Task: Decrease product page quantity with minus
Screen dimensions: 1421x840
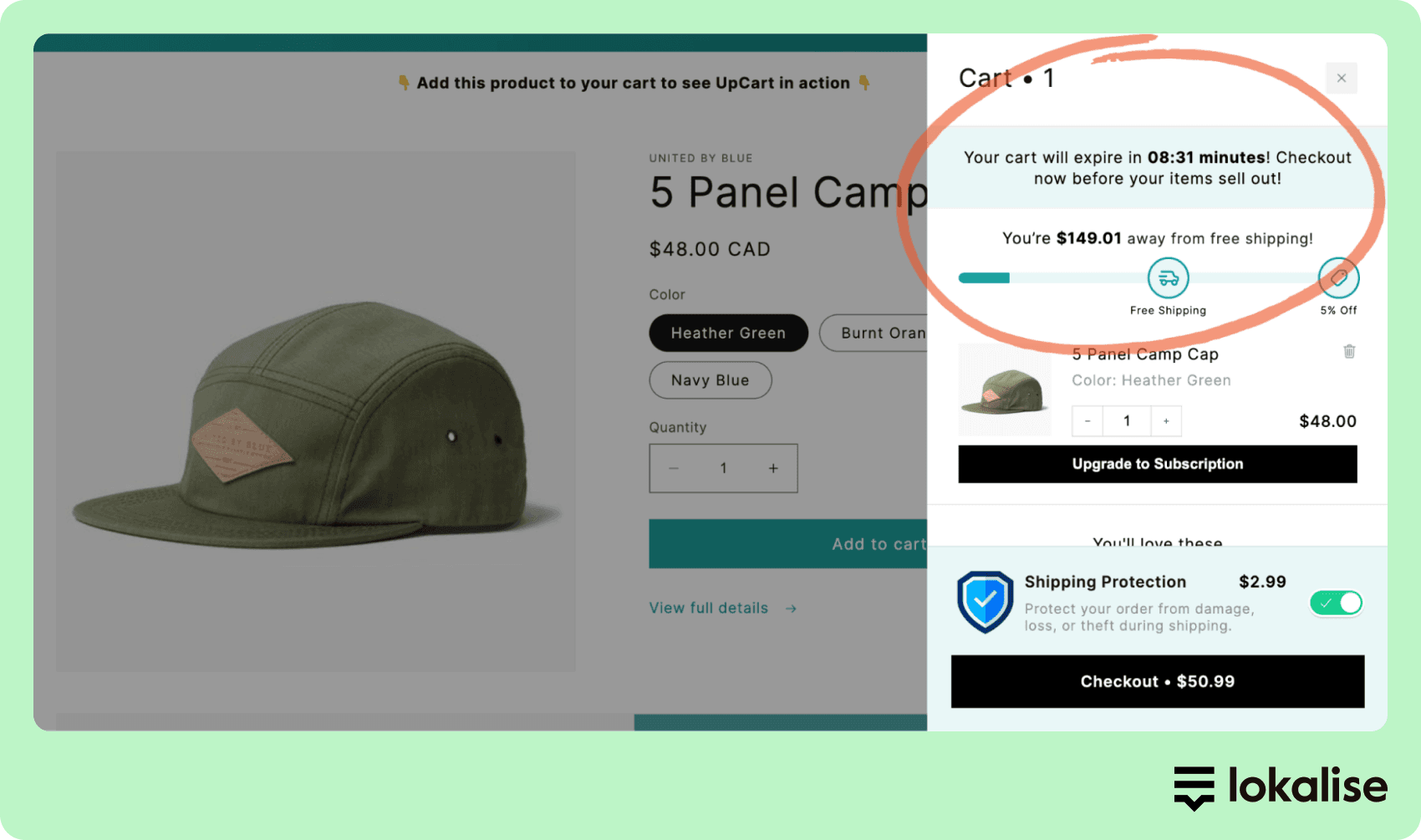Action: [674, 468]
